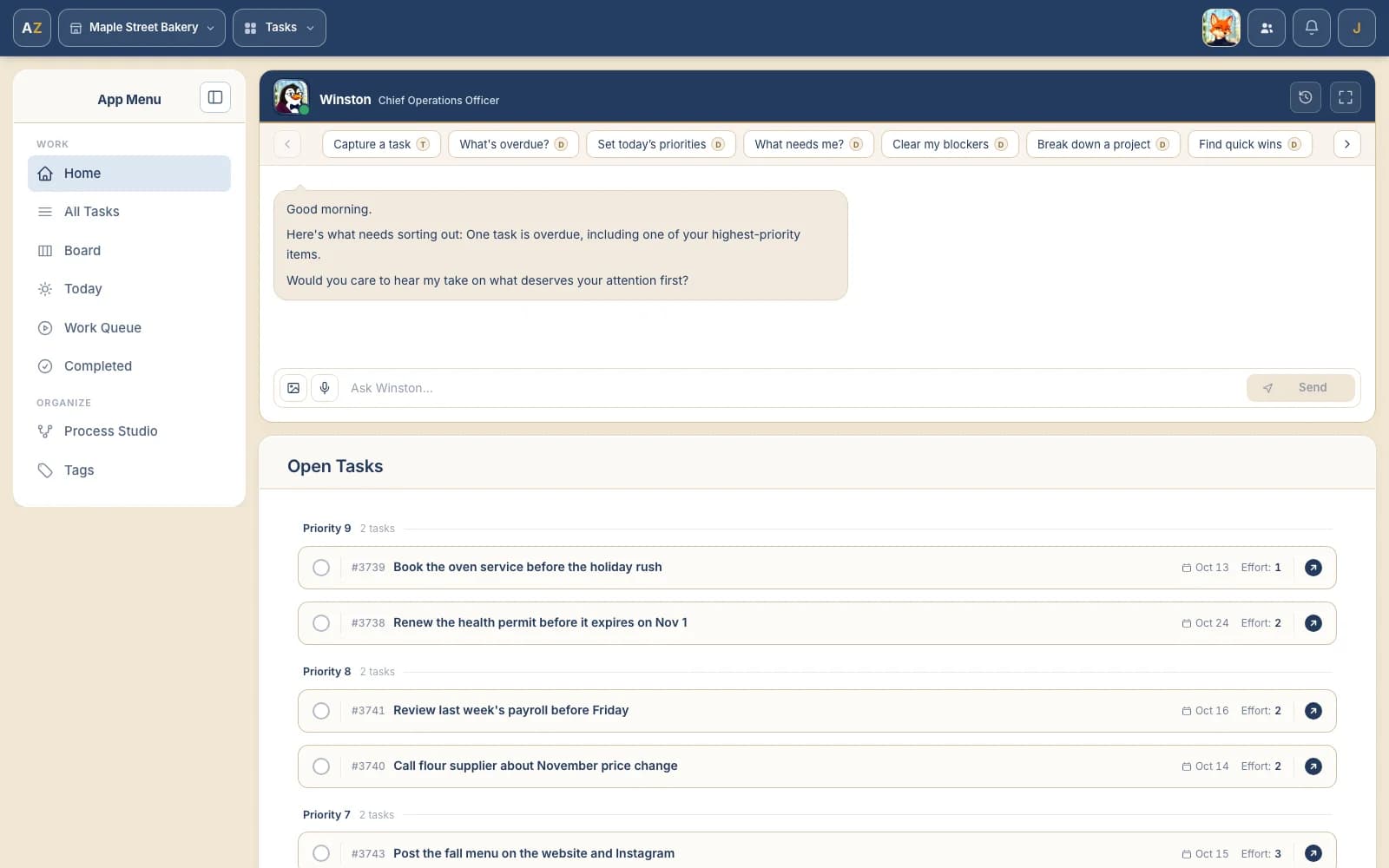The image size is (1389, 868).
Task: Open the Today view
Action: pyautogui.click(x=129, y=289)
